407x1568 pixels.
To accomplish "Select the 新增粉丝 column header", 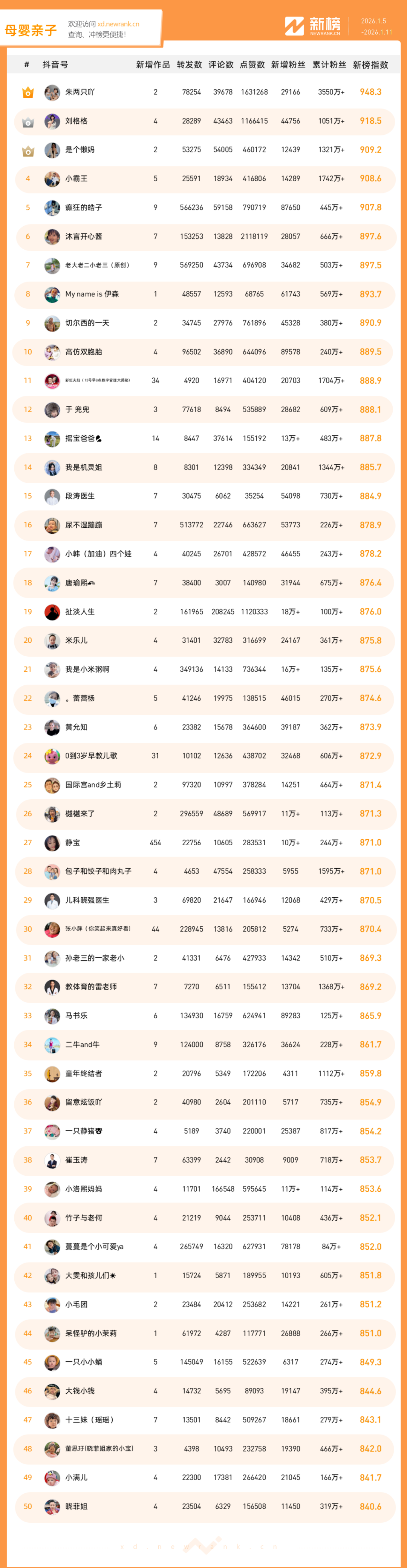I will 288,65.
